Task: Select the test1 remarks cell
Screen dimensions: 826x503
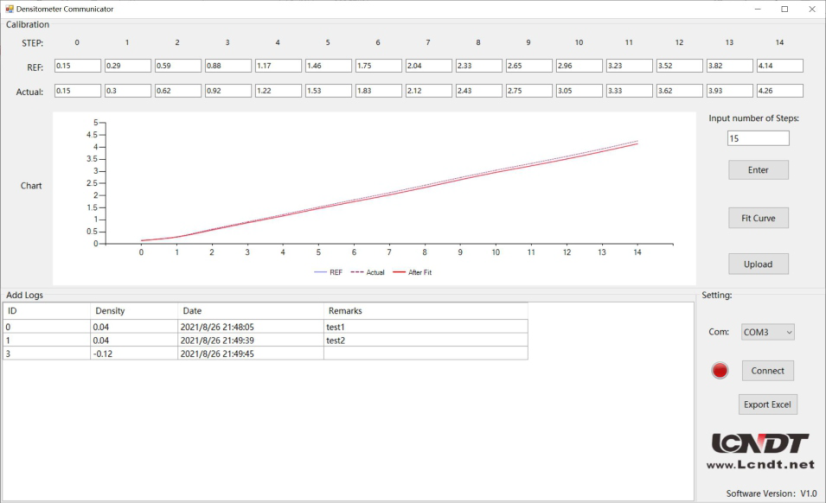Action: (x=426, y=327)
